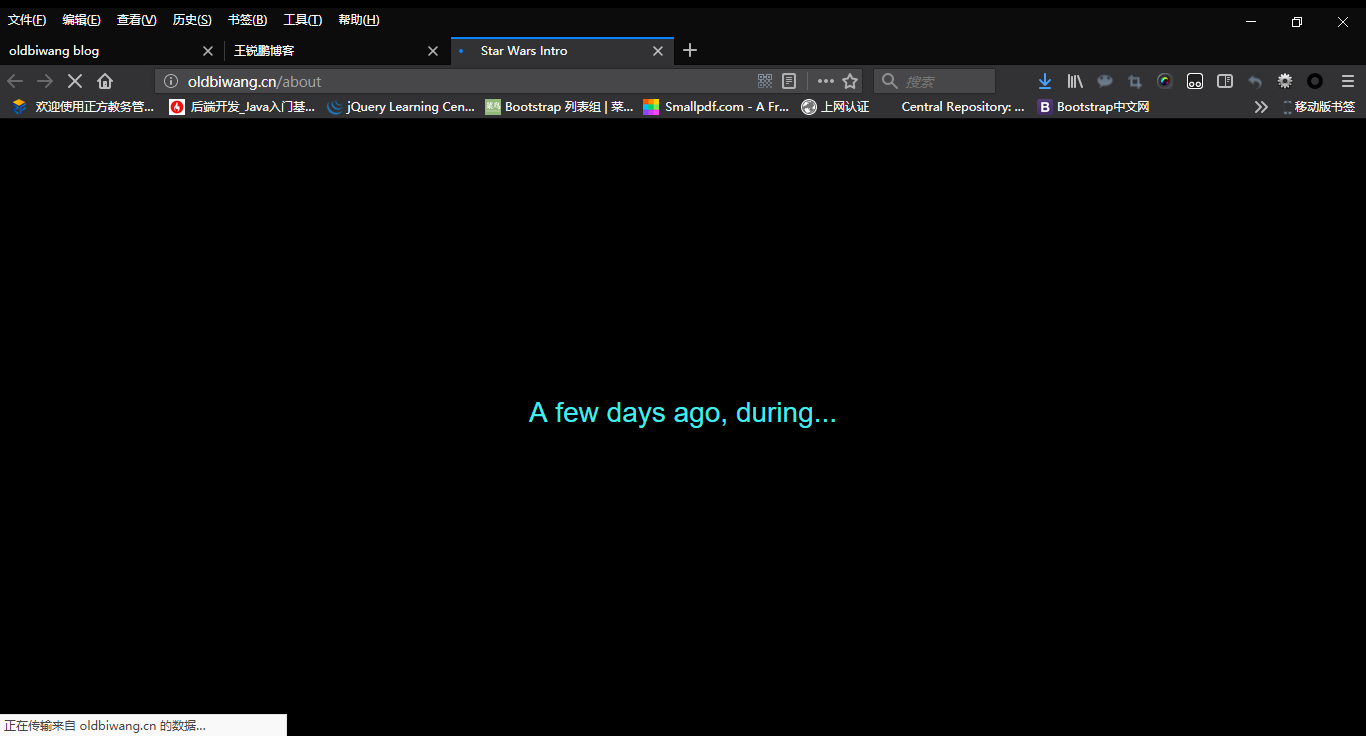Open jQuery Learning Cen... bookmark
Screen dimensions: 1366x736
click(400, 107)
